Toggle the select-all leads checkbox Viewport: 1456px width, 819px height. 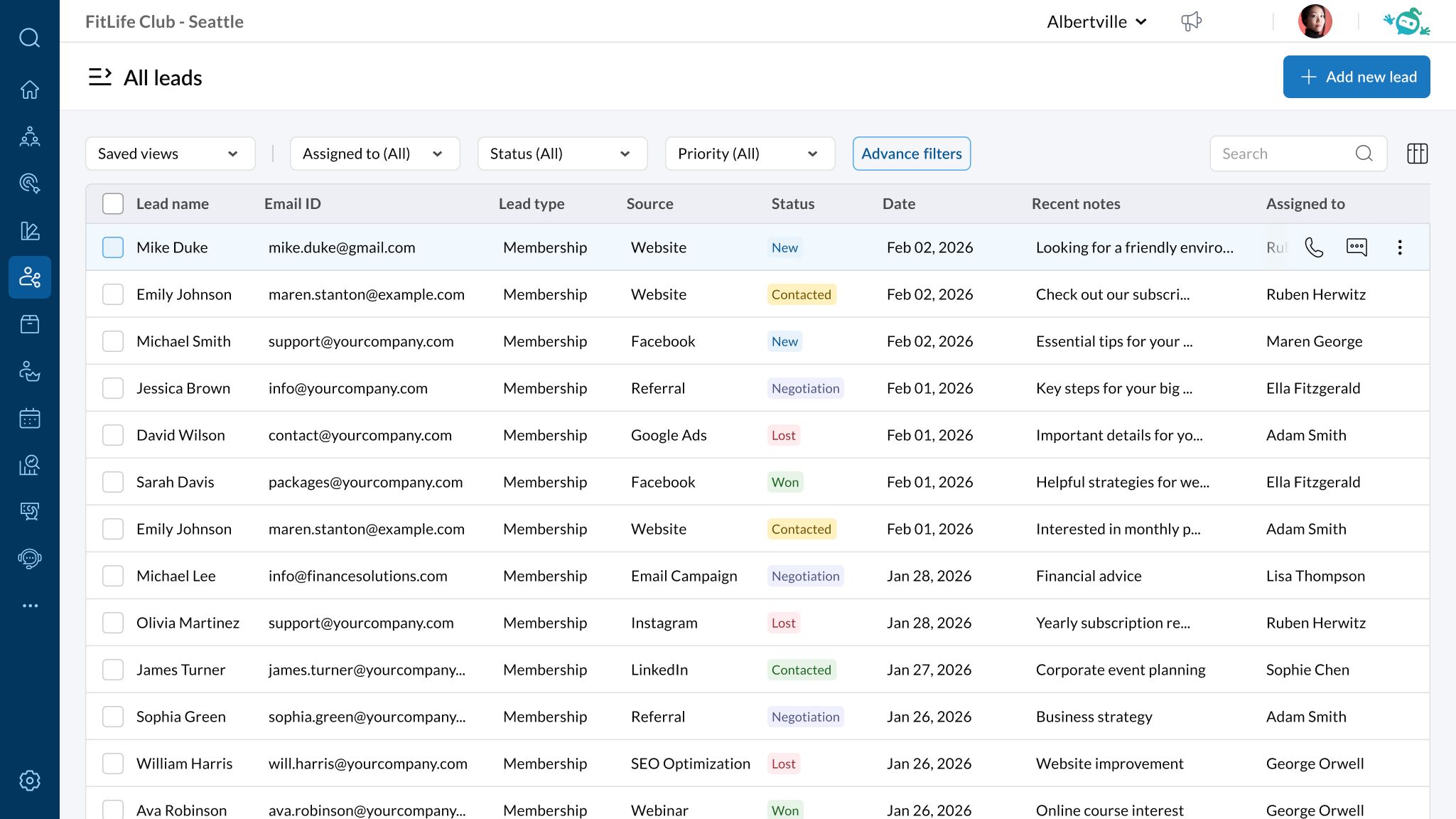click(113, 204)
